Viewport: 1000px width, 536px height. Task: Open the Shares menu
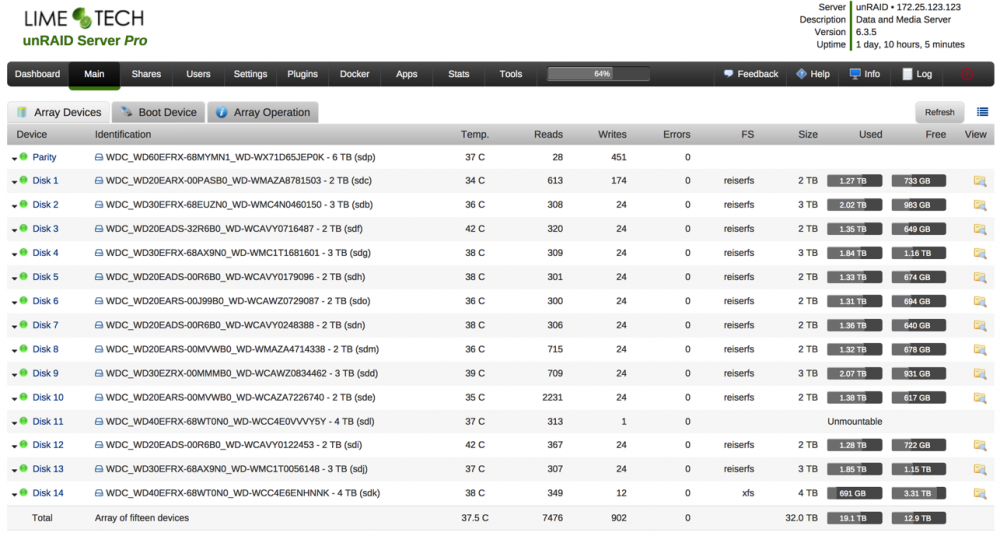(x=146, y=74)
